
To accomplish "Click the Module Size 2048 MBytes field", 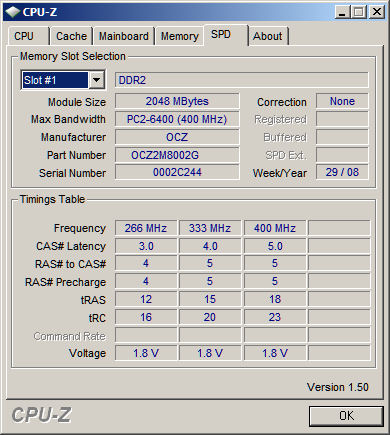I will 177,101.
